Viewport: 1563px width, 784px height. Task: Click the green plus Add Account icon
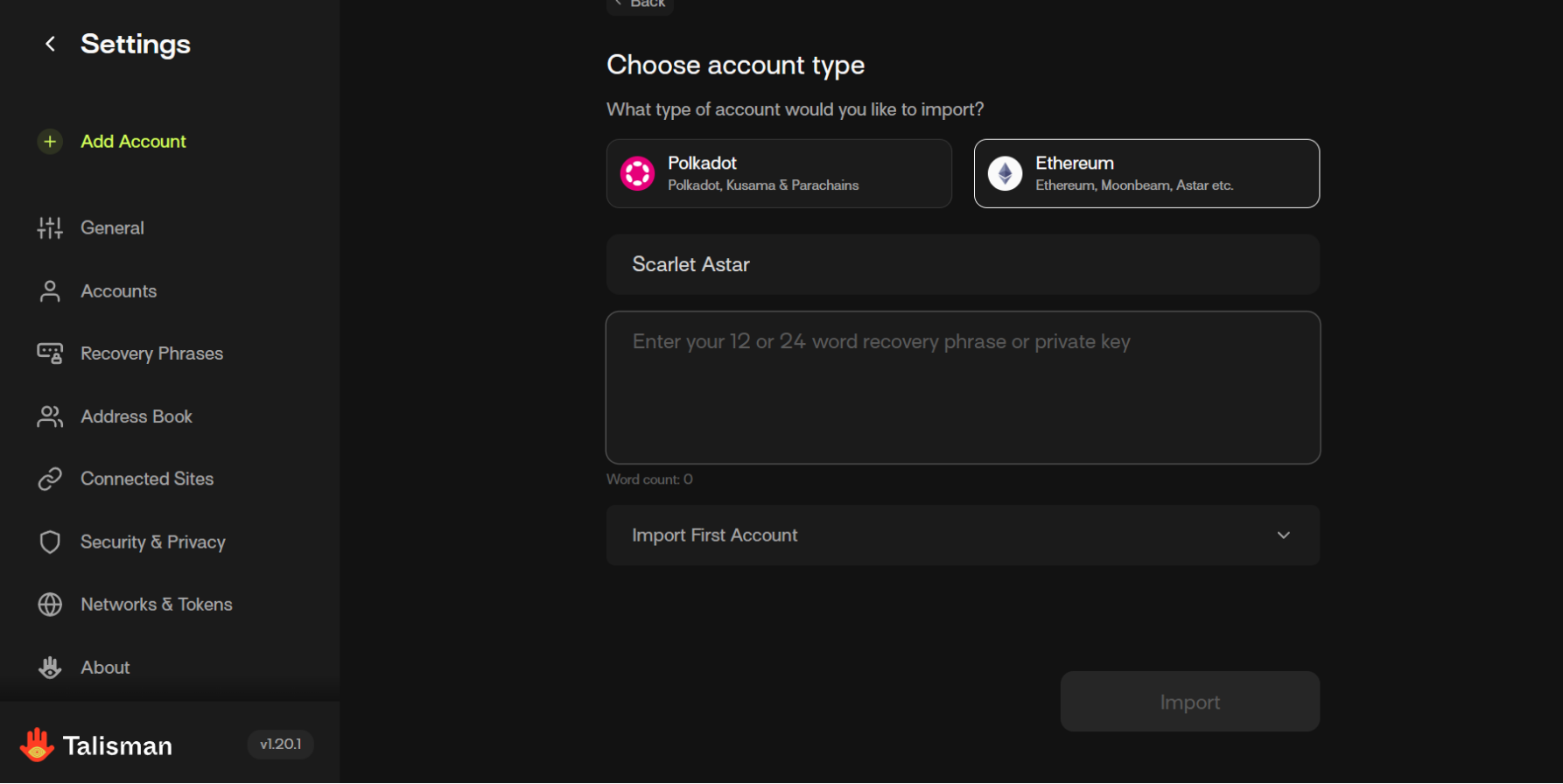click(50, 142)
